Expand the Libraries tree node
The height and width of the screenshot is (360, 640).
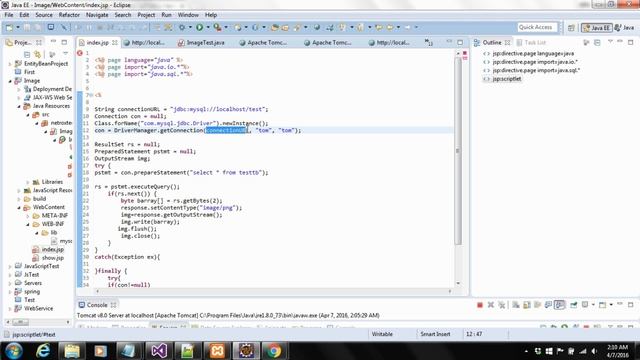point(28,182)
